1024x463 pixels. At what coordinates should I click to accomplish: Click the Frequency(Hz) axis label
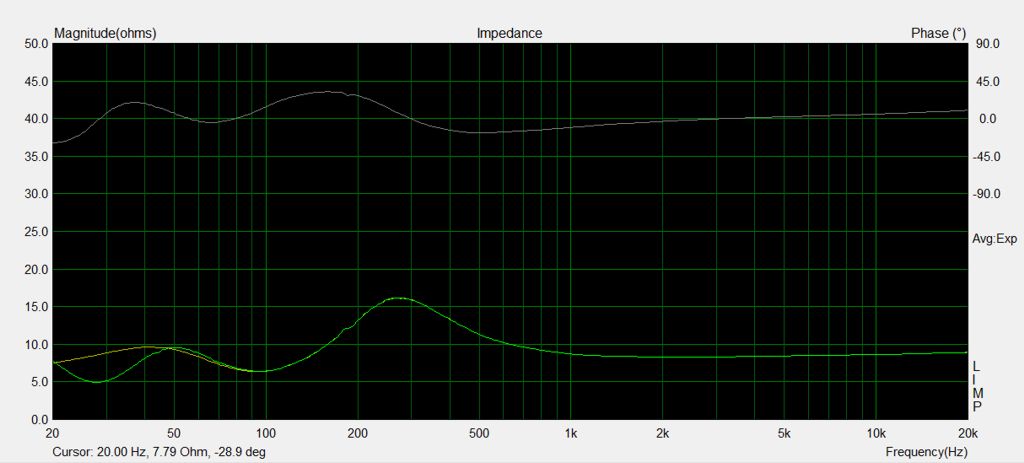coord(926,452)
